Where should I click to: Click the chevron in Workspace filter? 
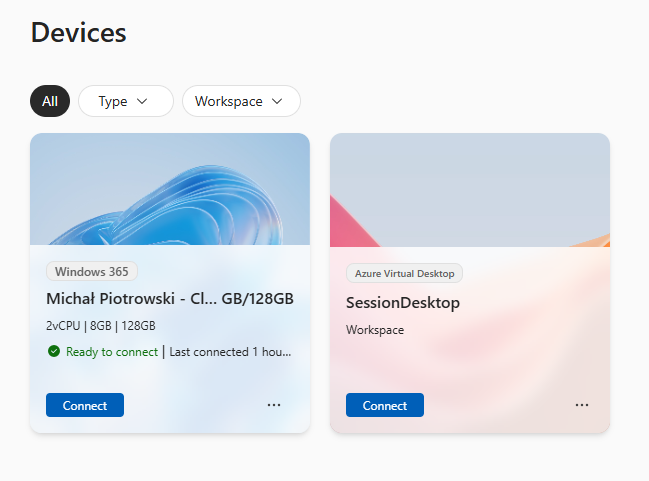click(277, 101)
